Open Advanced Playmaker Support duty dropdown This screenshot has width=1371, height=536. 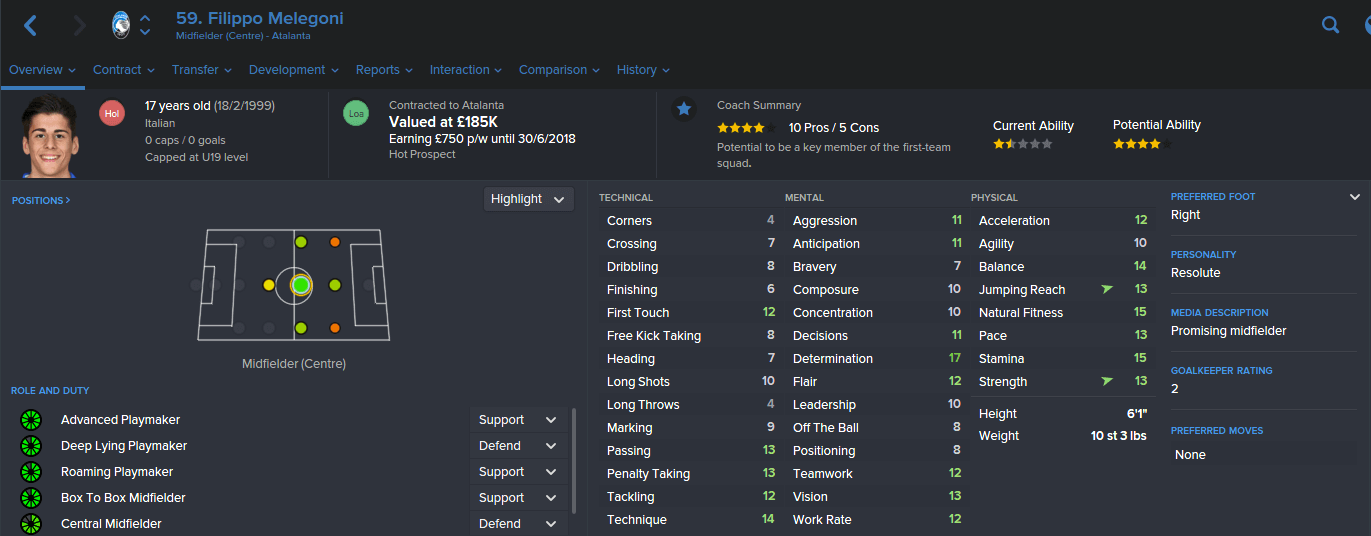click(519, 420)
